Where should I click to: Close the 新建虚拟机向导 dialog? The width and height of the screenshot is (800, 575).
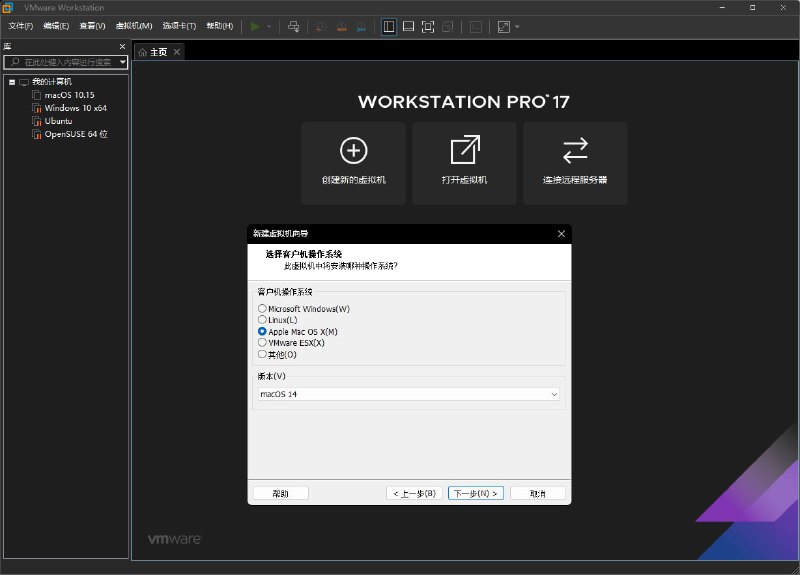tap(561, 234)
